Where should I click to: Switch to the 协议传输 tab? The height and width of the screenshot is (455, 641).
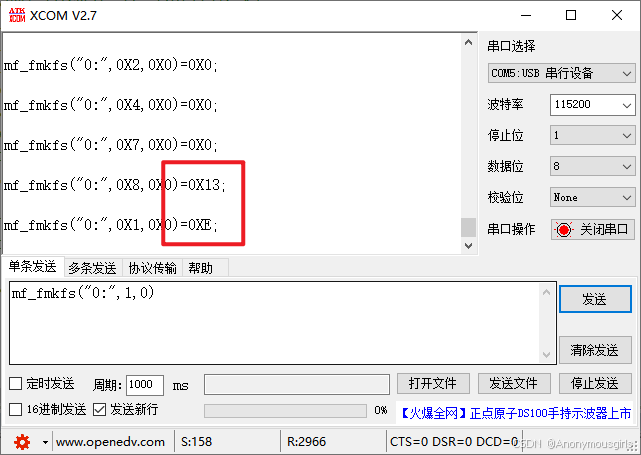point(152,268)
